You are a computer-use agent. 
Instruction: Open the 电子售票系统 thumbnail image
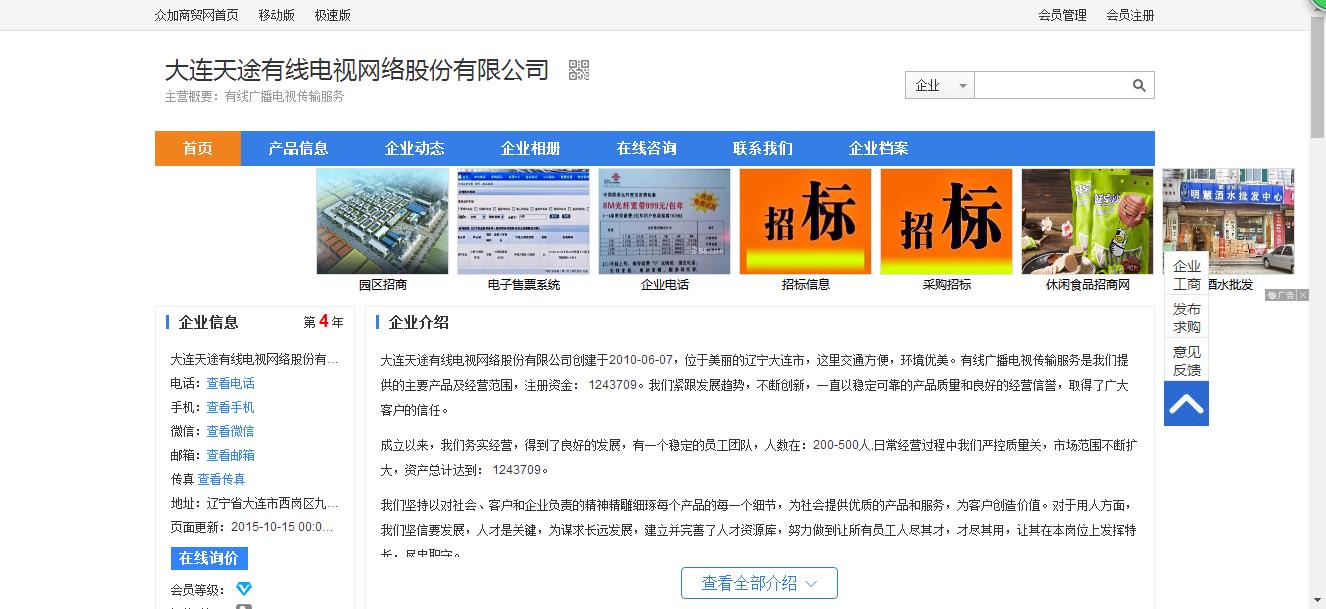coord(523,221)
